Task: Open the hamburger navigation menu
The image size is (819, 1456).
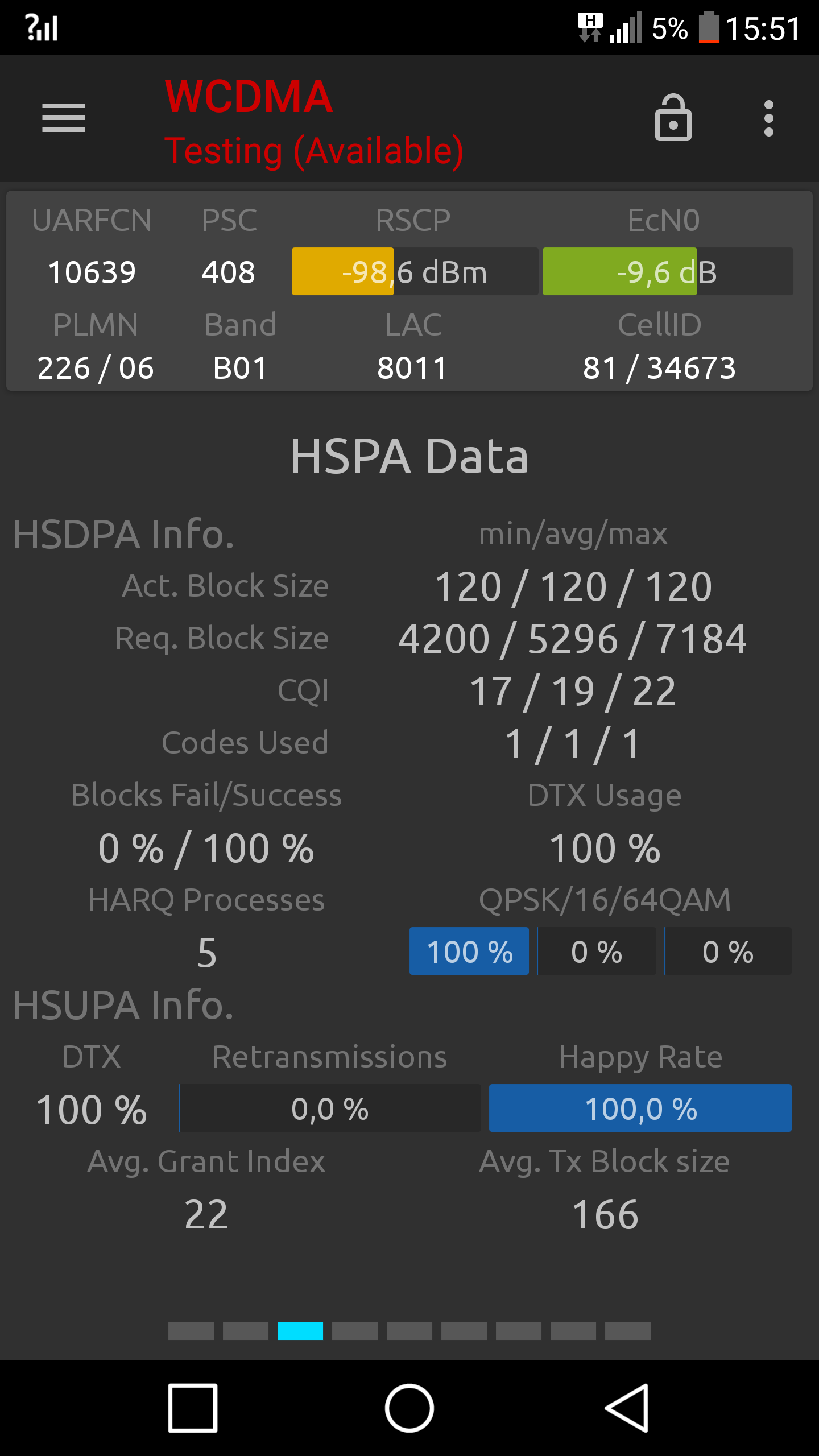Action: 64,118
